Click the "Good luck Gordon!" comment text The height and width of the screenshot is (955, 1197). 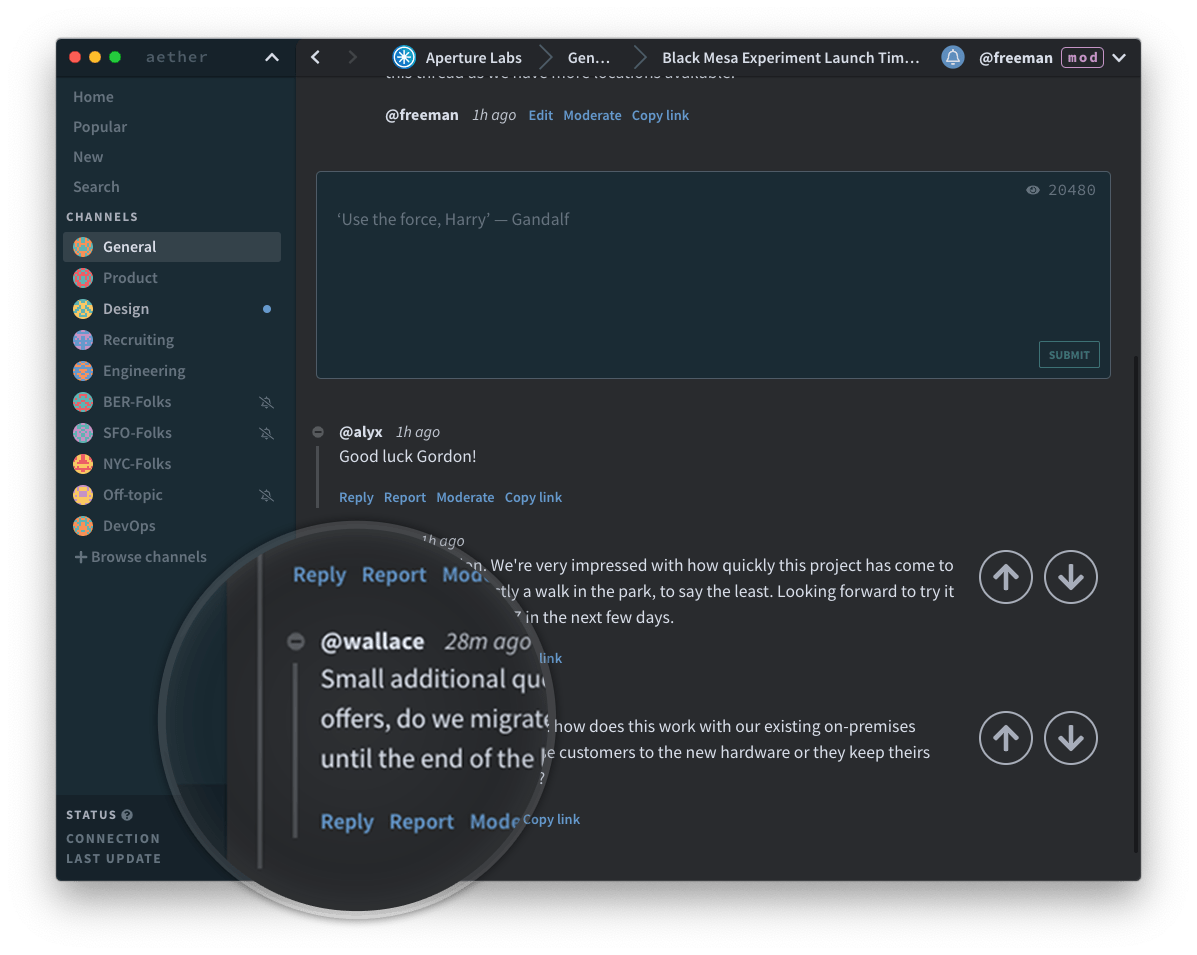(408, 457)
